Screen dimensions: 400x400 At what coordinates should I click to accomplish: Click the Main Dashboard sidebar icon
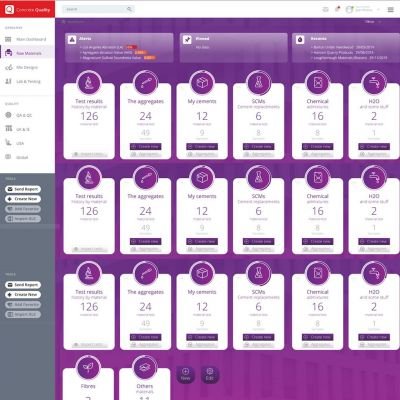(8, 39)
